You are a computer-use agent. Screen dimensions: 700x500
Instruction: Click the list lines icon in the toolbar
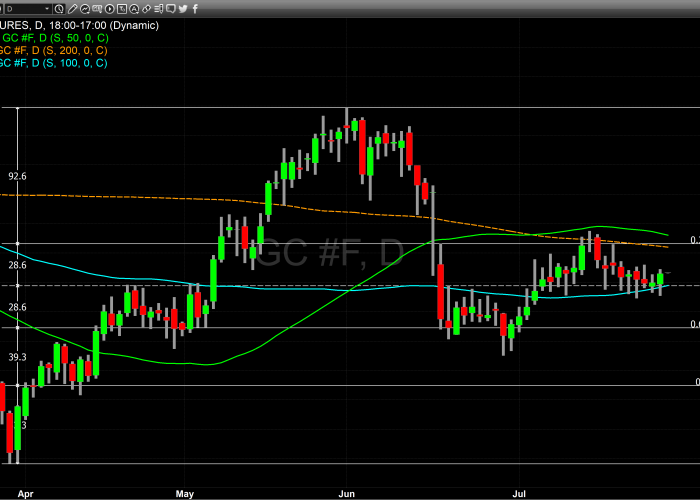pos(158,9)
